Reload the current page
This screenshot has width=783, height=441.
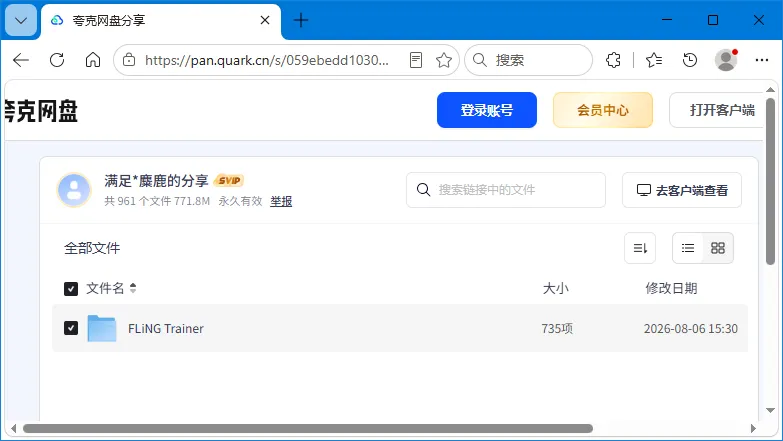[57, 60]
